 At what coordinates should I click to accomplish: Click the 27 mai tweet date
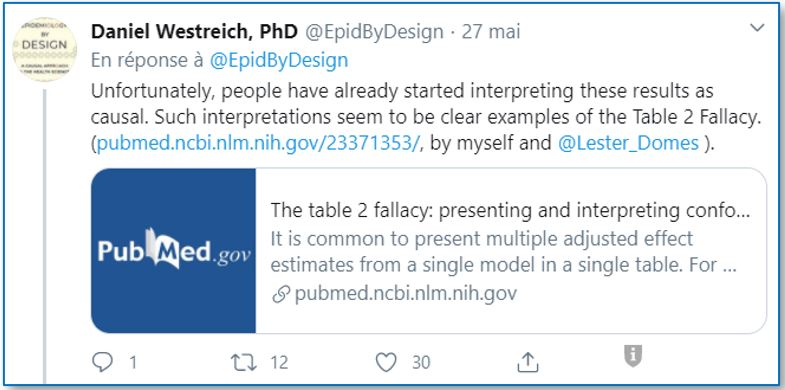pyautogui.click(x=491, y=32)
